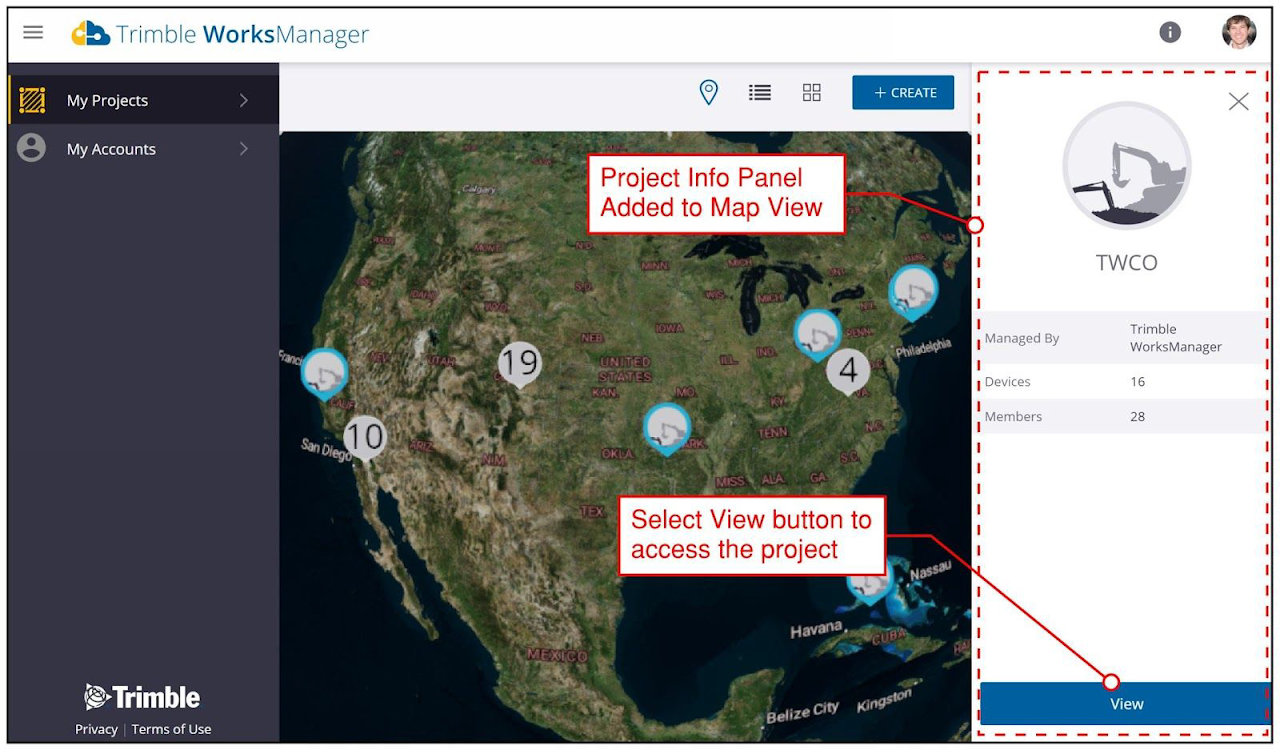
Task: Open the cluster marker labeled 10
Action: coord(365,438)
